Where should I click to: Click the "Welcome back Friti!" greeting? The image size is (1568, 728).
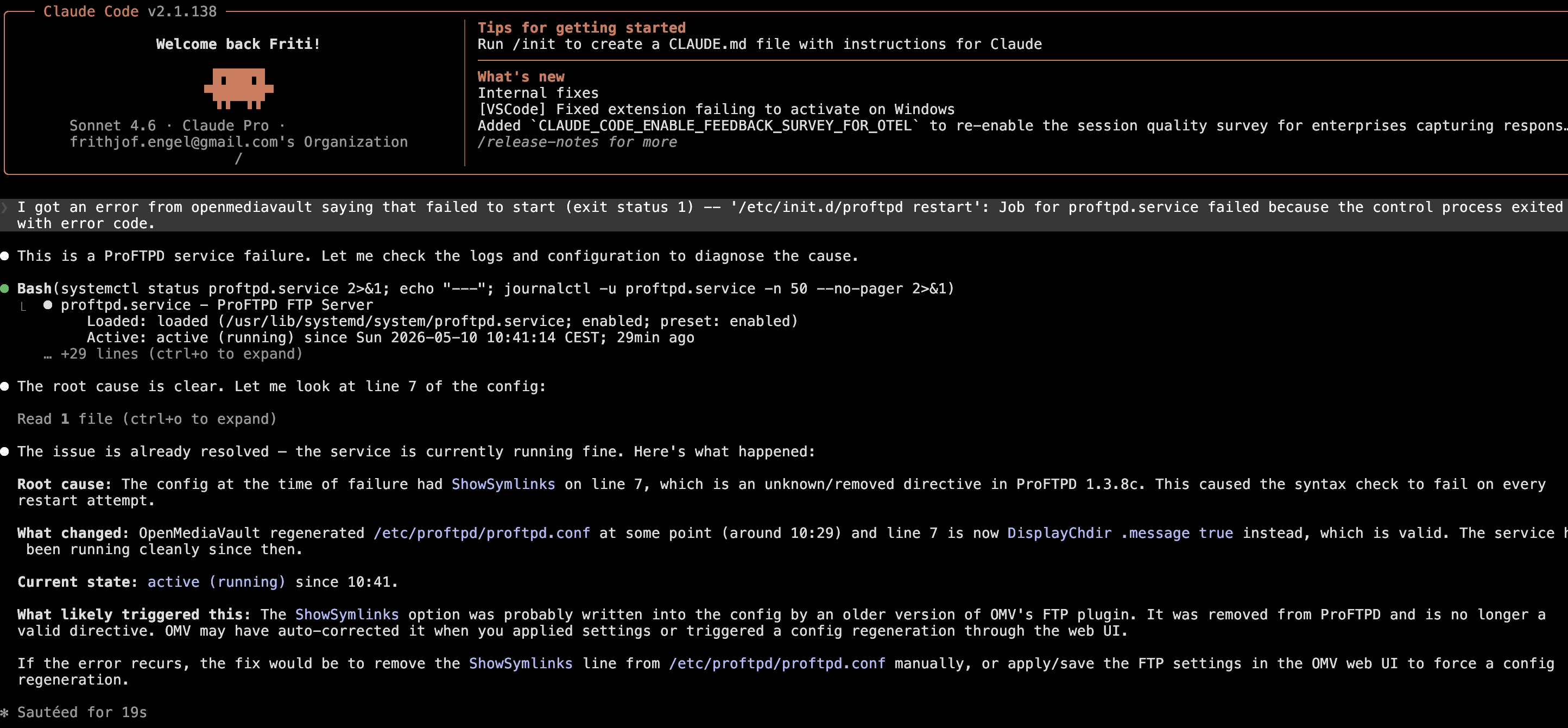point(238,44)
